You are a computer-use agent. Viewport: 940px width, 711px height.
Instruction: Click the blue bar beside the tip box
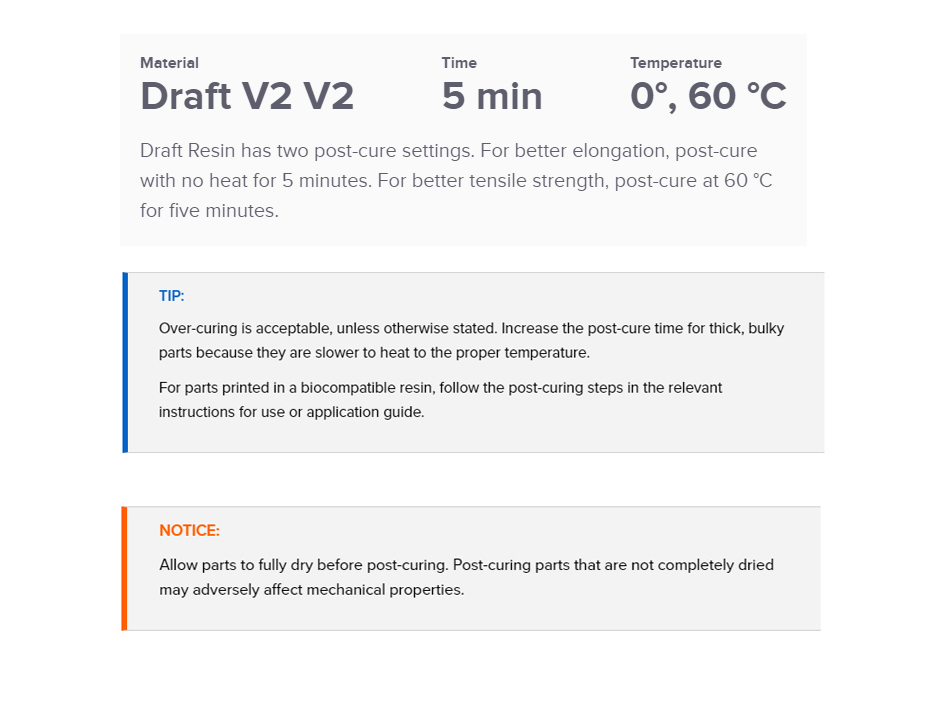[x=125, y=362]
